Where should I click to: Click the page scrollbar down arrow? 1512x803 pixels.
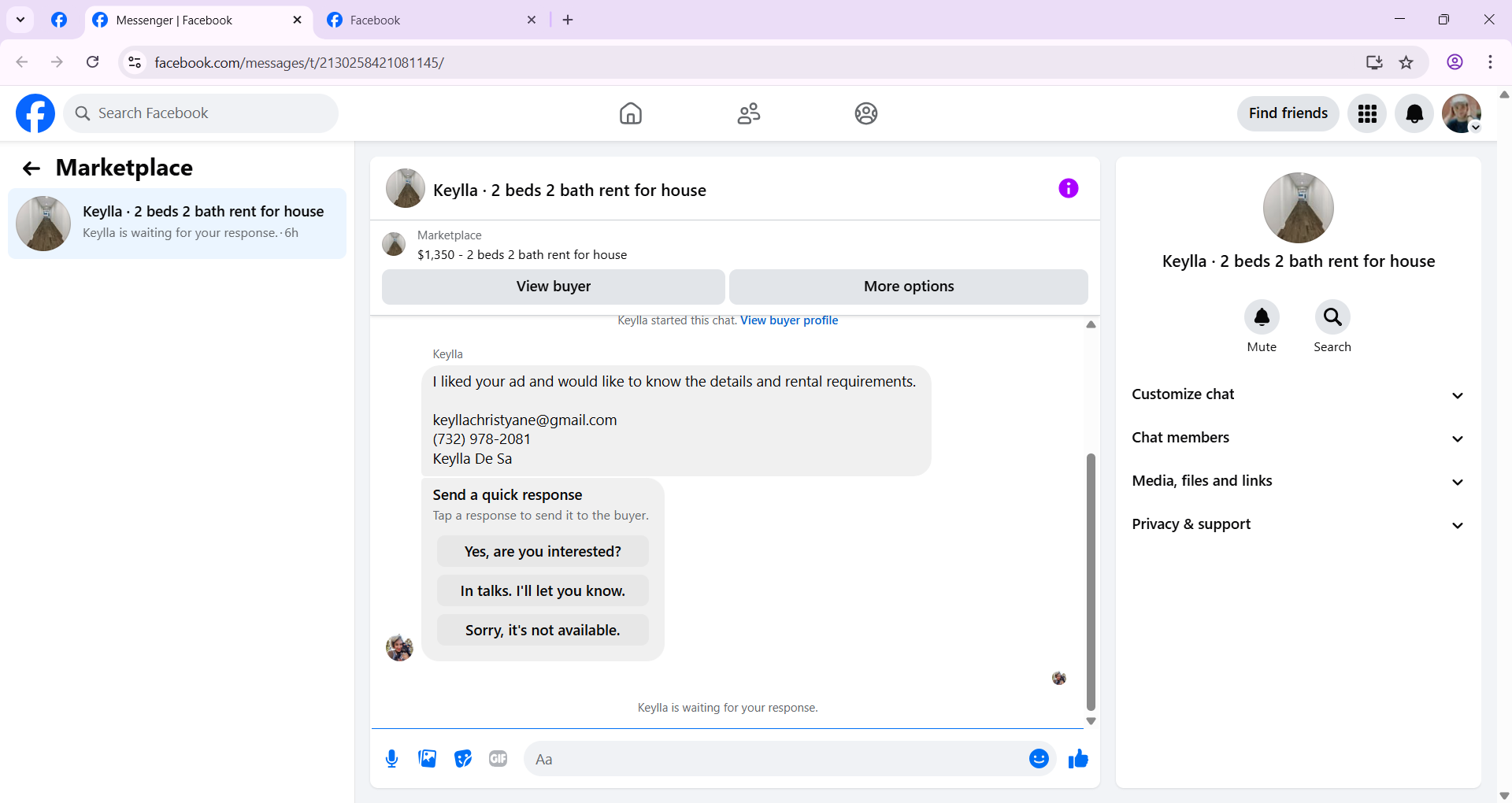click(x=1504, y=796)
